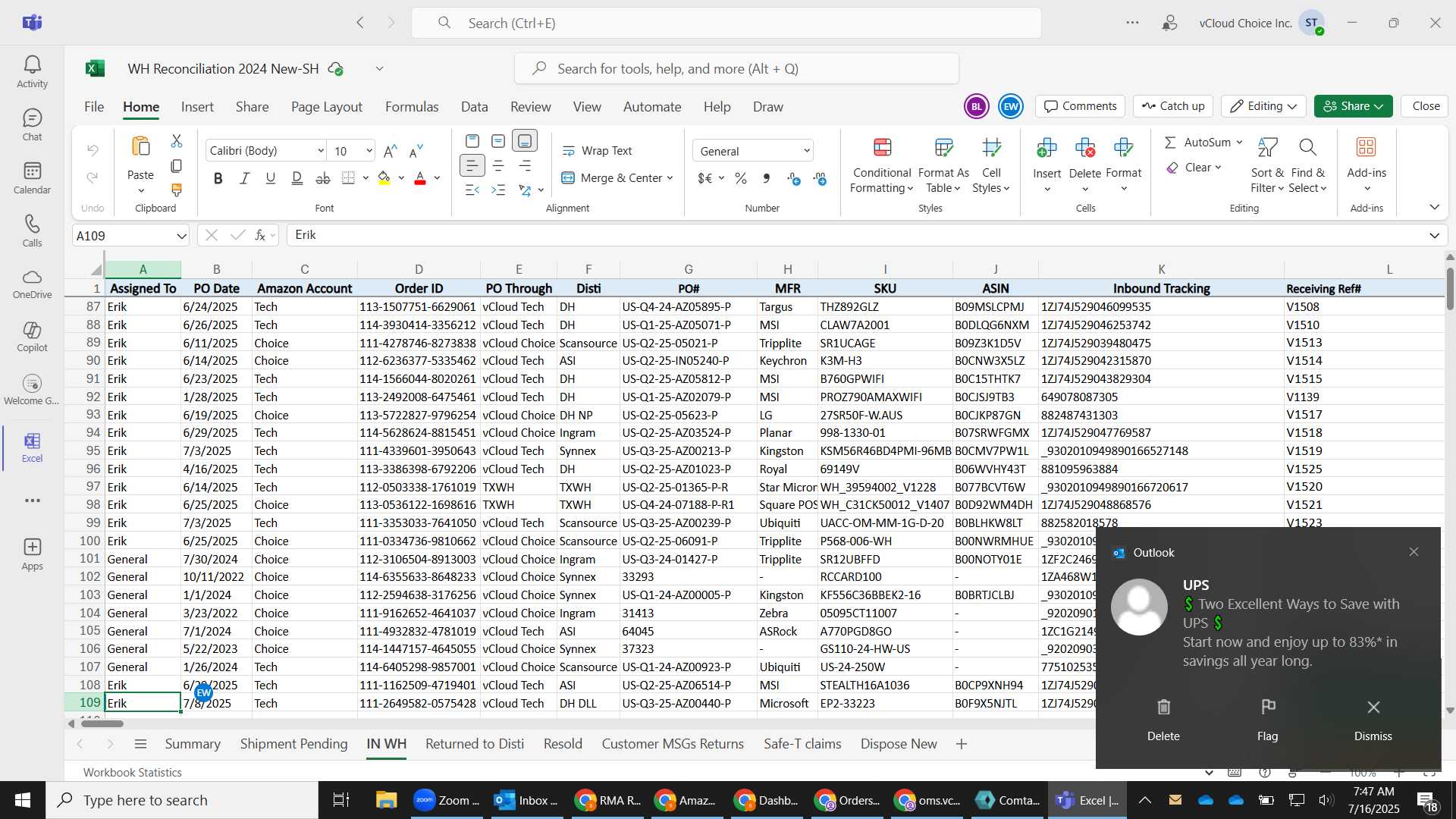Expand the formula bar chevron
Viewport: 1456px width, 819px height.
(1434, 236)
